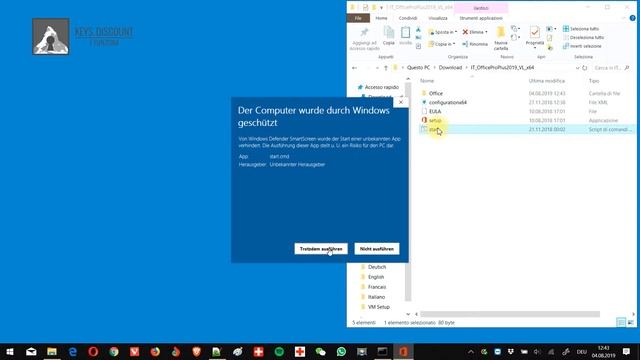The height and width of the screenshot is (360, 640).
Task: Select the English folder in navigation pane
Action: [376, 277]
